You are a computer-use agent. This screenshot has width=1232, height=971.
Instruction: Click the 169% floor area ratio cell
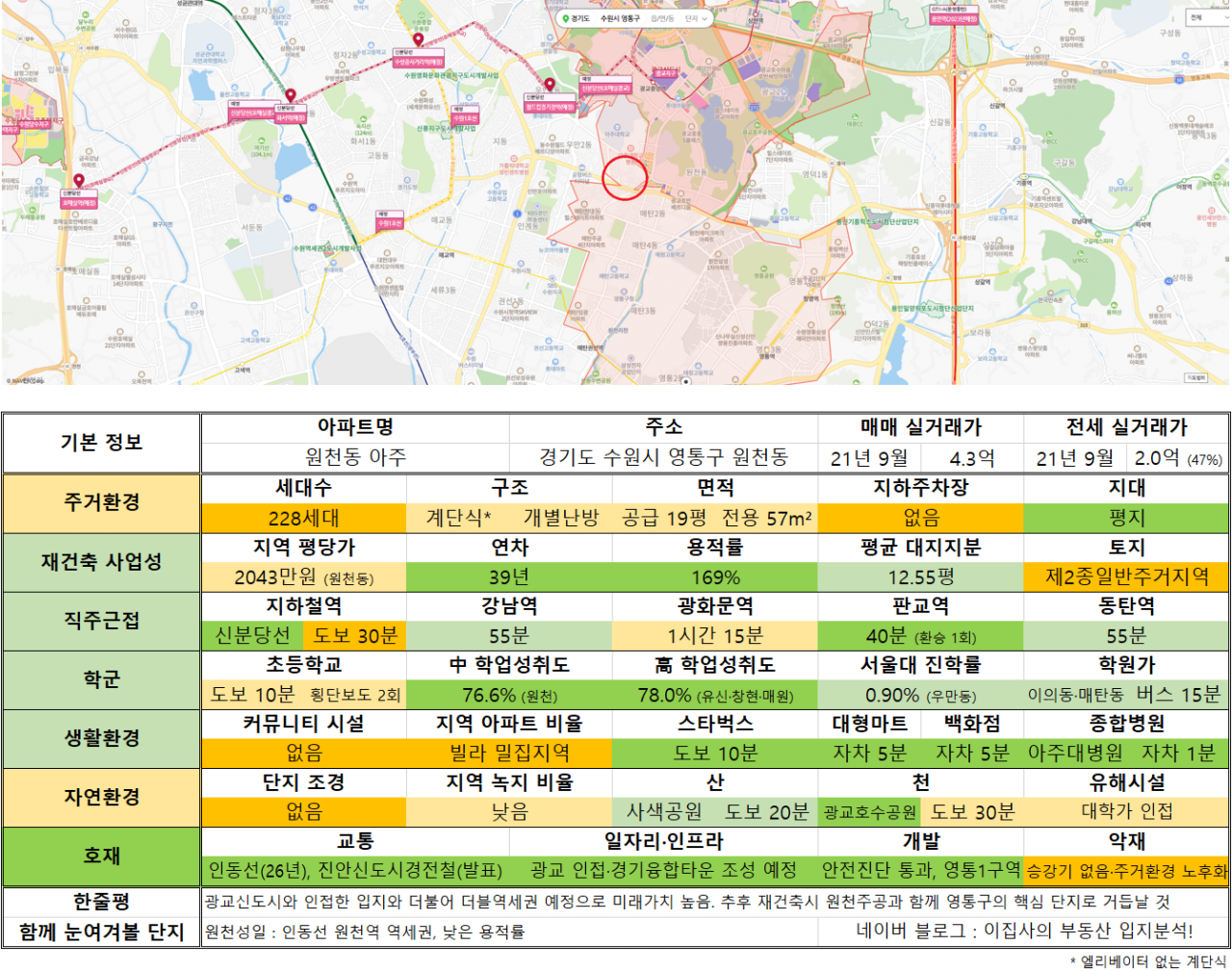tap(715, 577)
